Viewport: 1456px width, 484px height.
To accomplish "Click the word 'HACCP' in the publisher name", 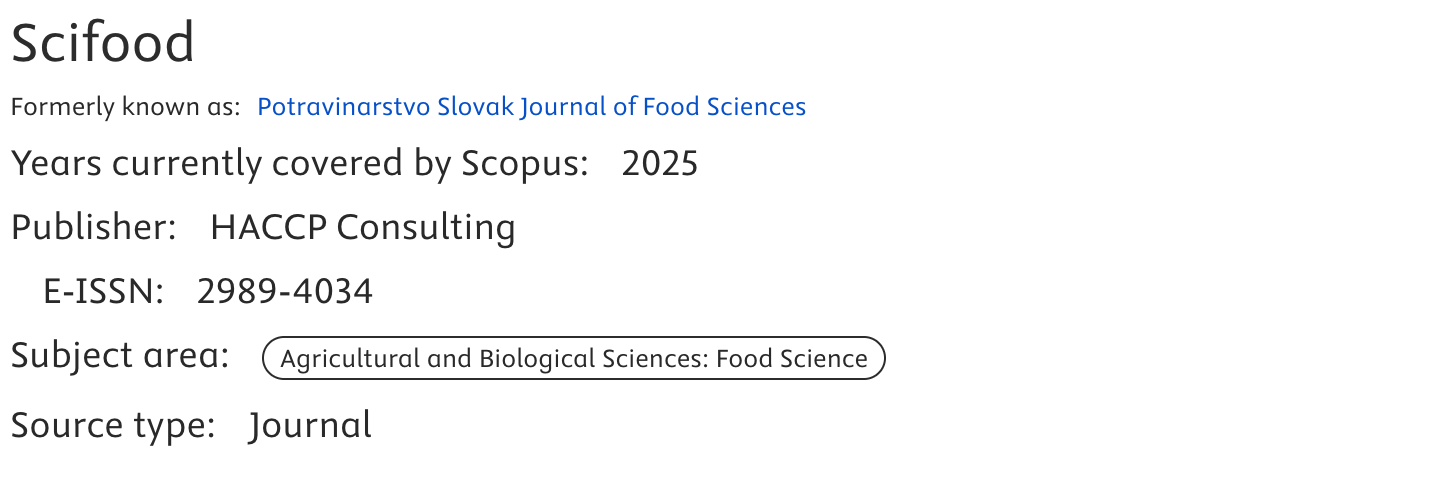I will [x=268, y=228].
